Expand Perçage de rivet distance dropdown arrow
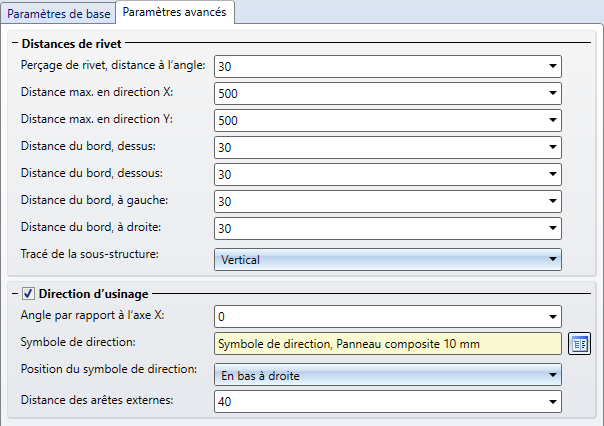The image size is (604, 426). click(552, 67)
